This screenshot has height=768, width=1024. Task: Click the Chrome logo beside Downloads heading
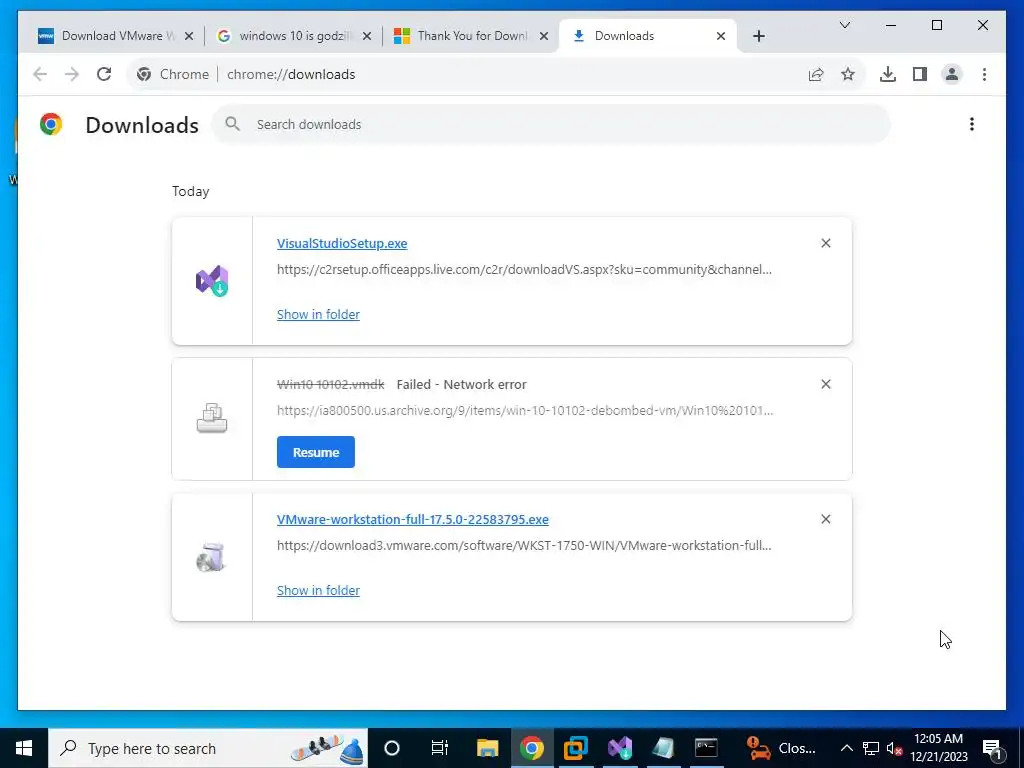coord(51,124)
